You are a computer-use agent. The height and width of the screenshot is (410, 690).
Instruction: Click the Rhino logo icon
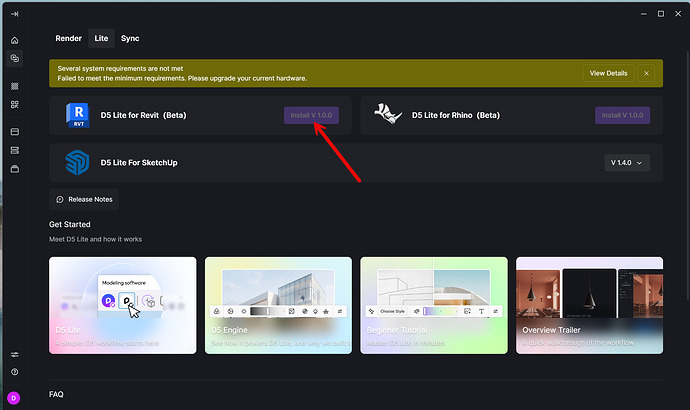(388, 114)
